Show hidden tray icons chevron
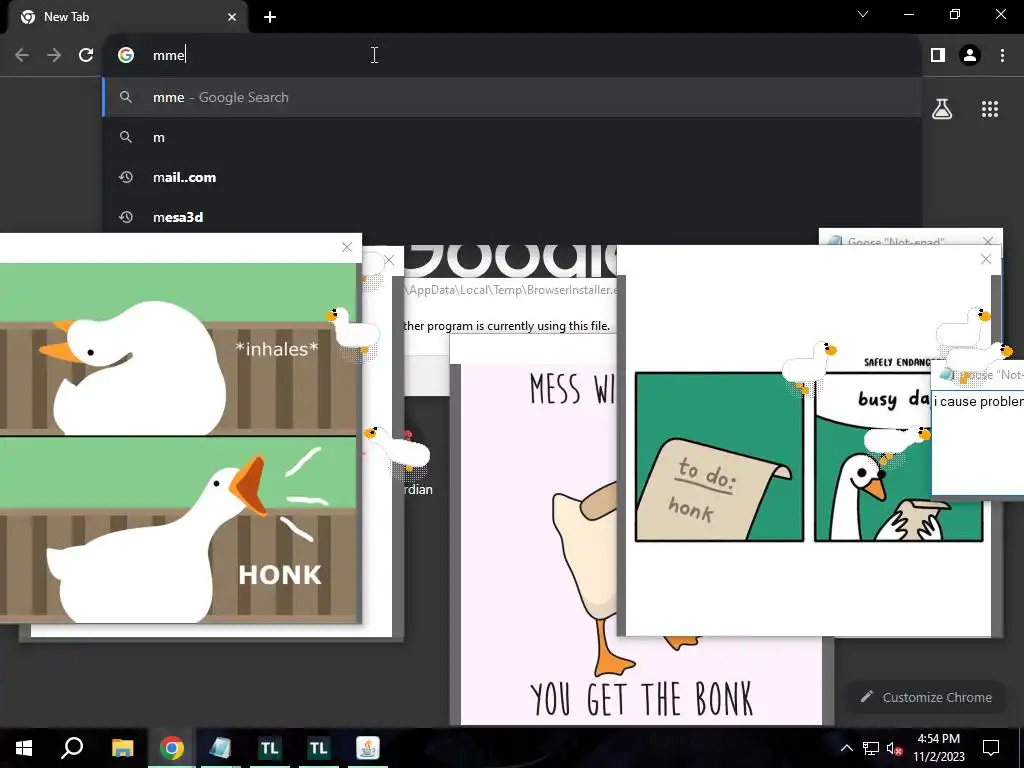The image size is (1024, 768). [x=846, y=748]
